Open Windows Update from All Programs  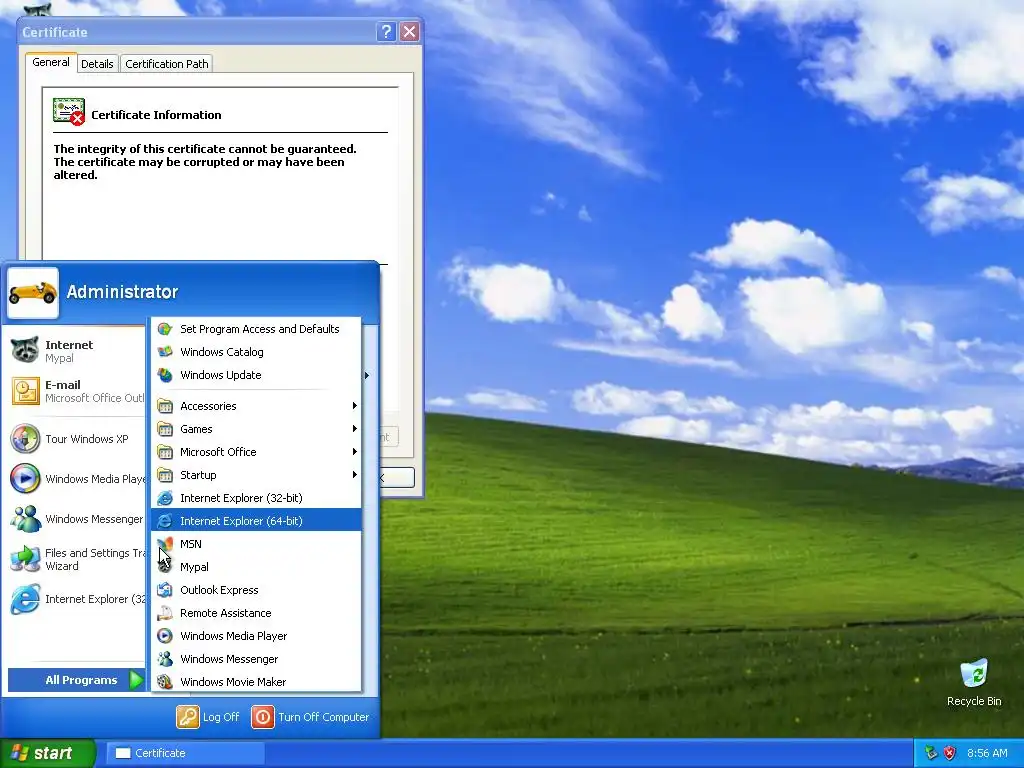click(256, 375)
